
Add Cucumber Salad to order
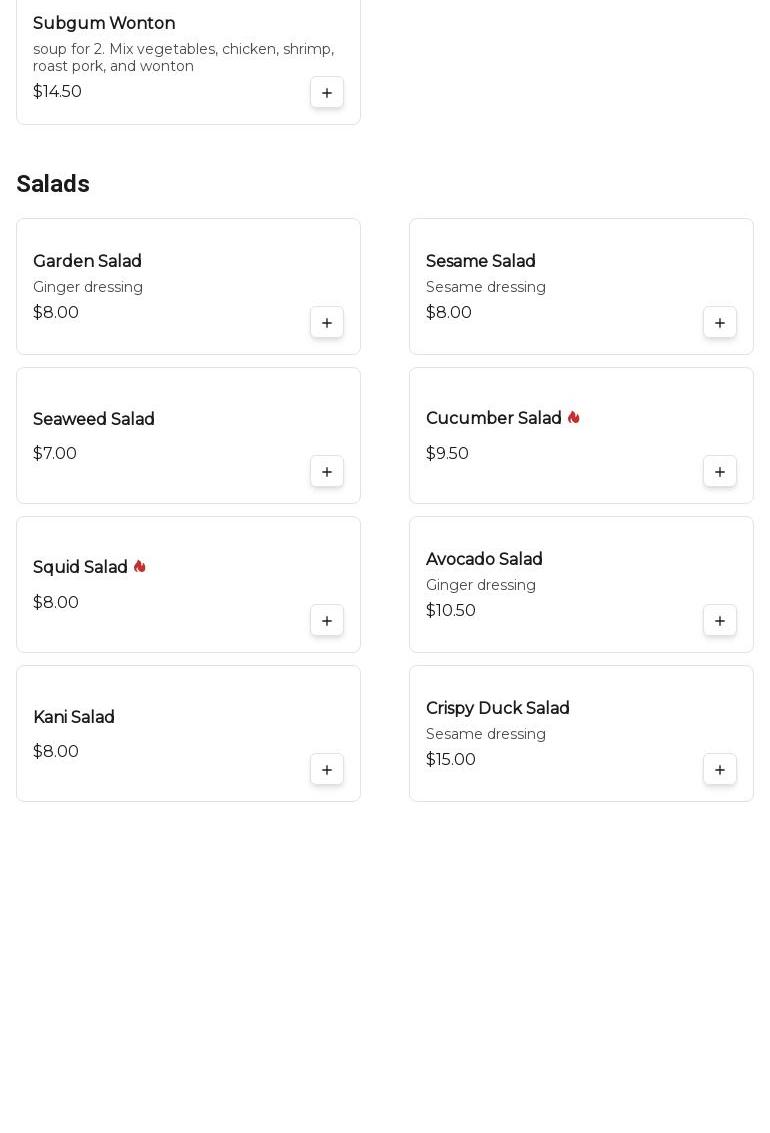(720, 472)
